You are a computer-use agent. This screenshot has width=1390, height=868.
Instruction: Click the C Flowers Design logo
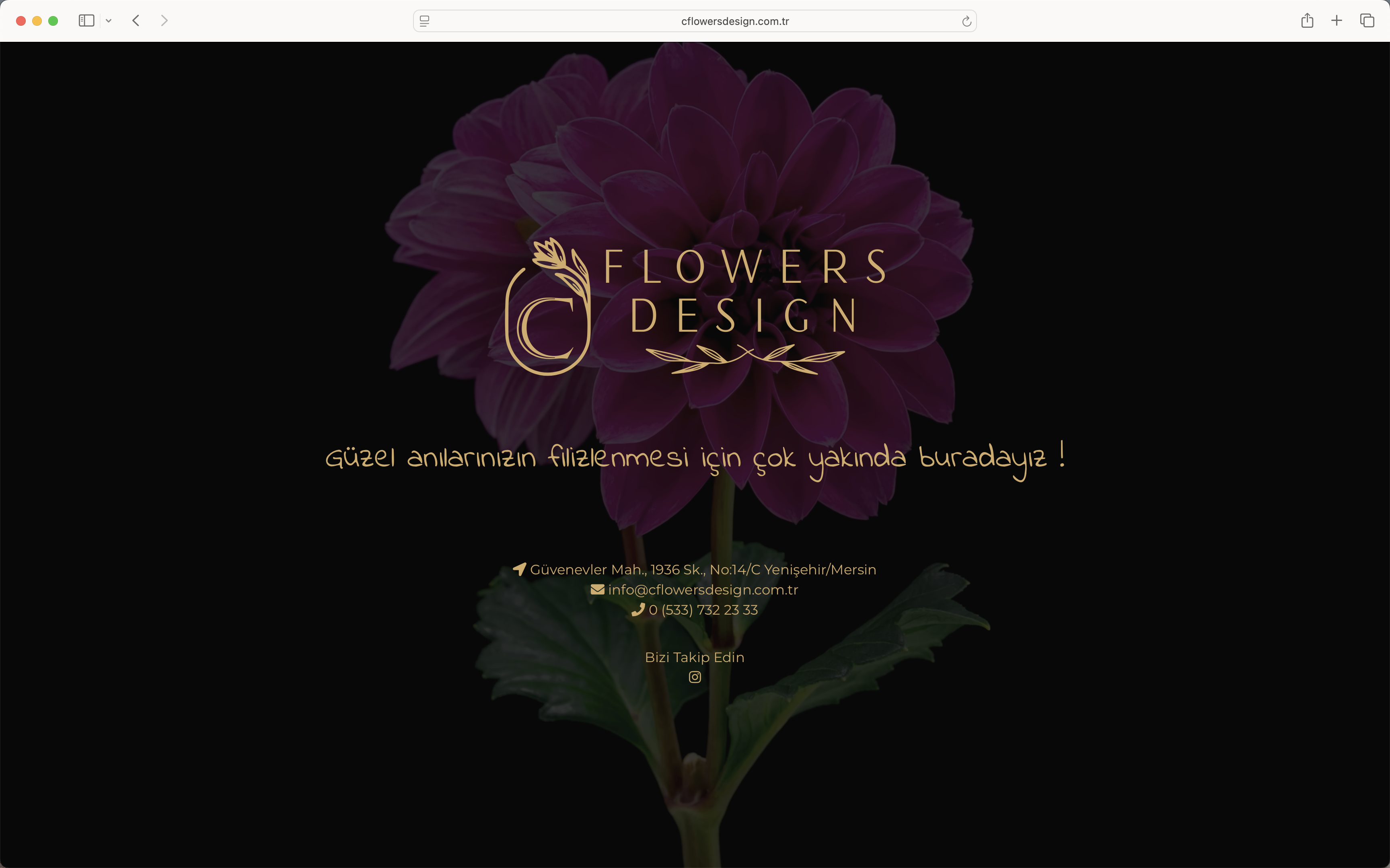point(695,307)
